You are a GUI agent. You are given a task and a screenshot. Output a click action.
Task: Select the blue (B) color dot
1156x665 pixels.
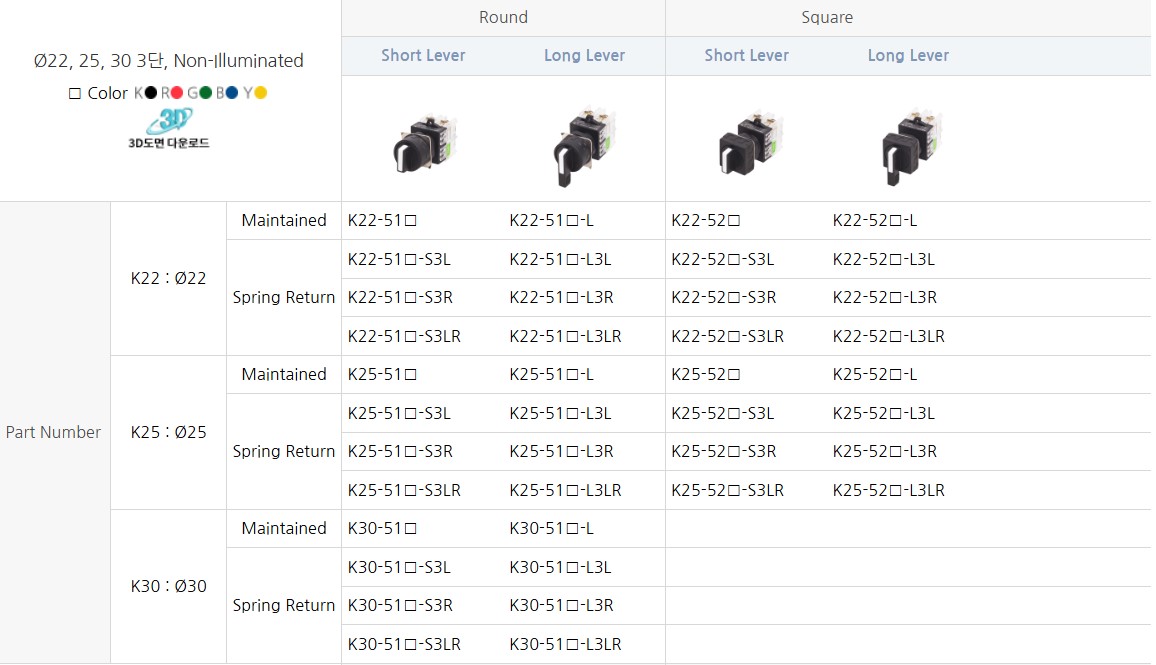coord(232,93)
